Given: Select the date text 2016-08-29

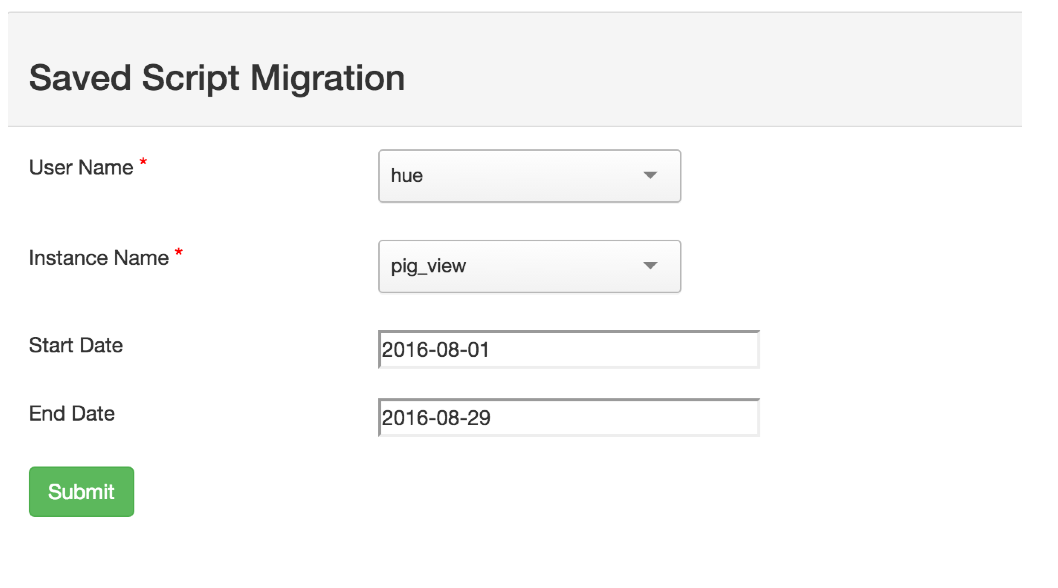Looking at the screenshot, I should tap(437, 417).
